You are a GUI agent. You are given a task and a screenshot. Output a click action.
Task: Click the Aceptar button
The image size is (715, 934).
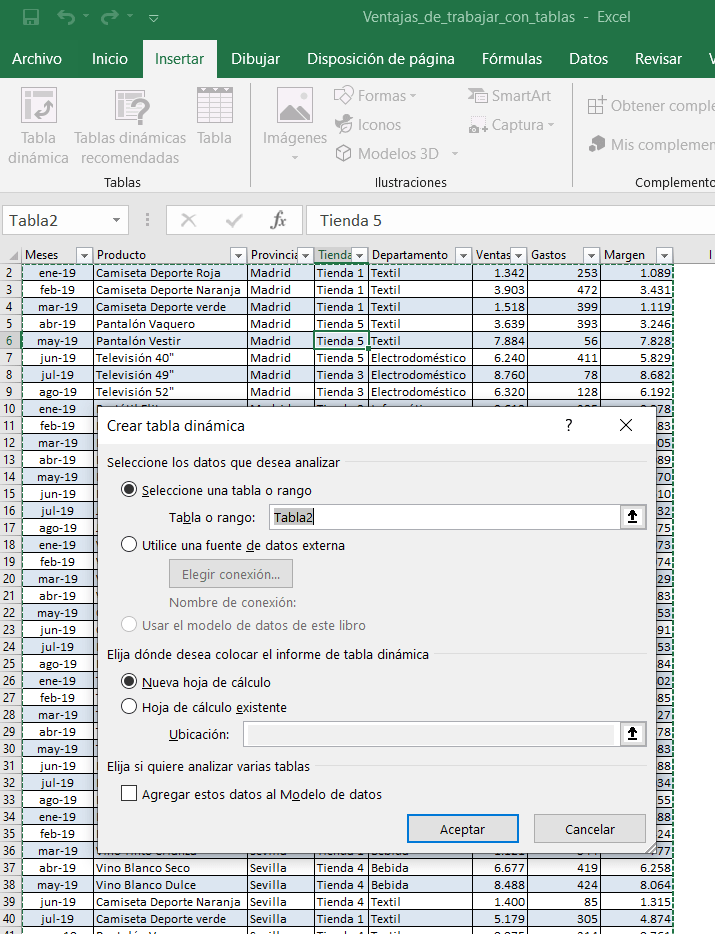pyautogui.click(x=462, y=829)
